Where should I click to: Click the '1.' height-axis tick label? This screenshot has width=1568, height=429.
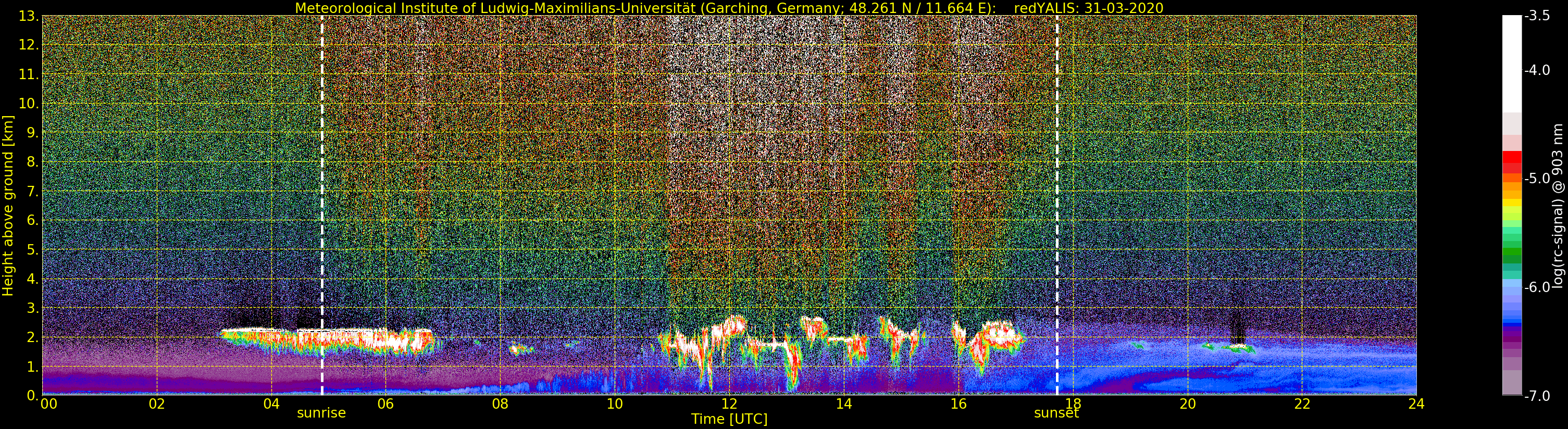click(x=33, y=367)
